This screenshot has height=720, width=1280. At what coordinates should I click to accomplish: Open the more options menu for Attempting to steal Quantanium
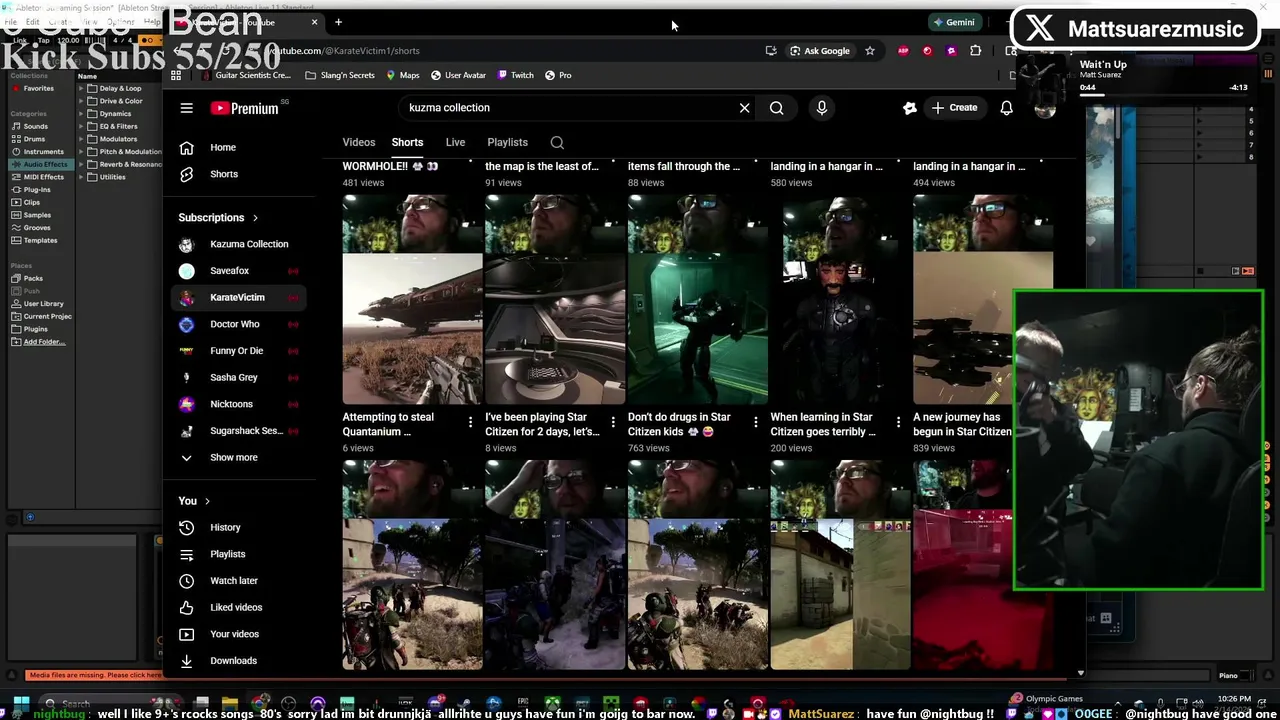coord(470,423)
